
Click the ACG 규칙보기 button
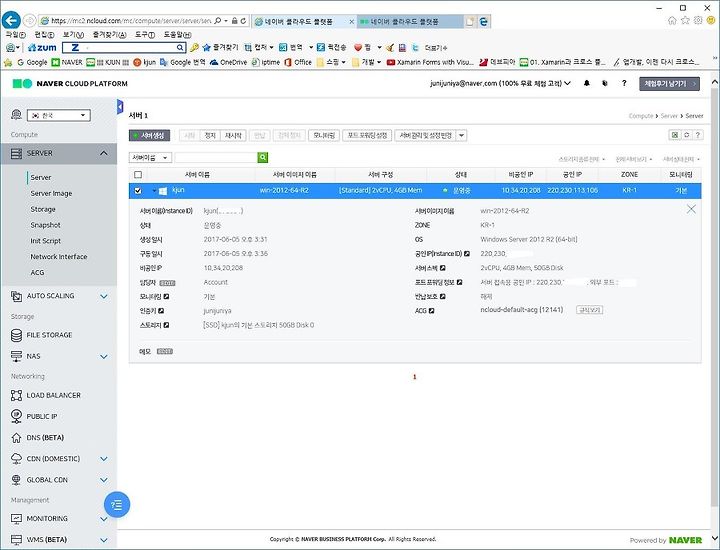click(590, 310)
